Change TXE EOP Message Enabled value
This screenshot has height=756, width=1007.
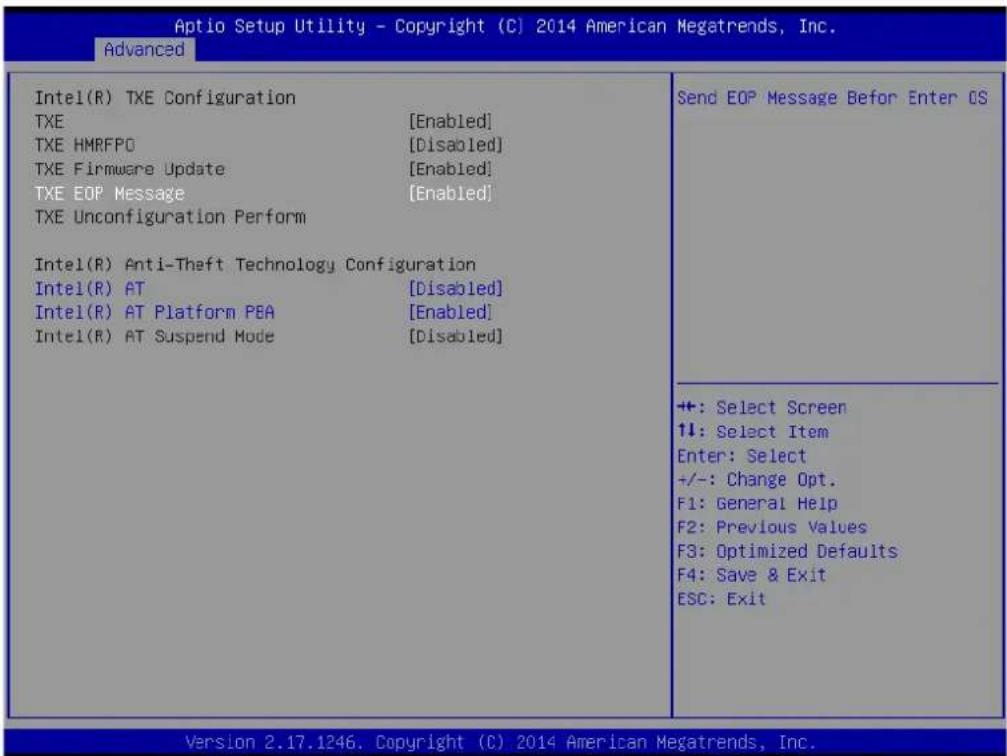point(450,193)
